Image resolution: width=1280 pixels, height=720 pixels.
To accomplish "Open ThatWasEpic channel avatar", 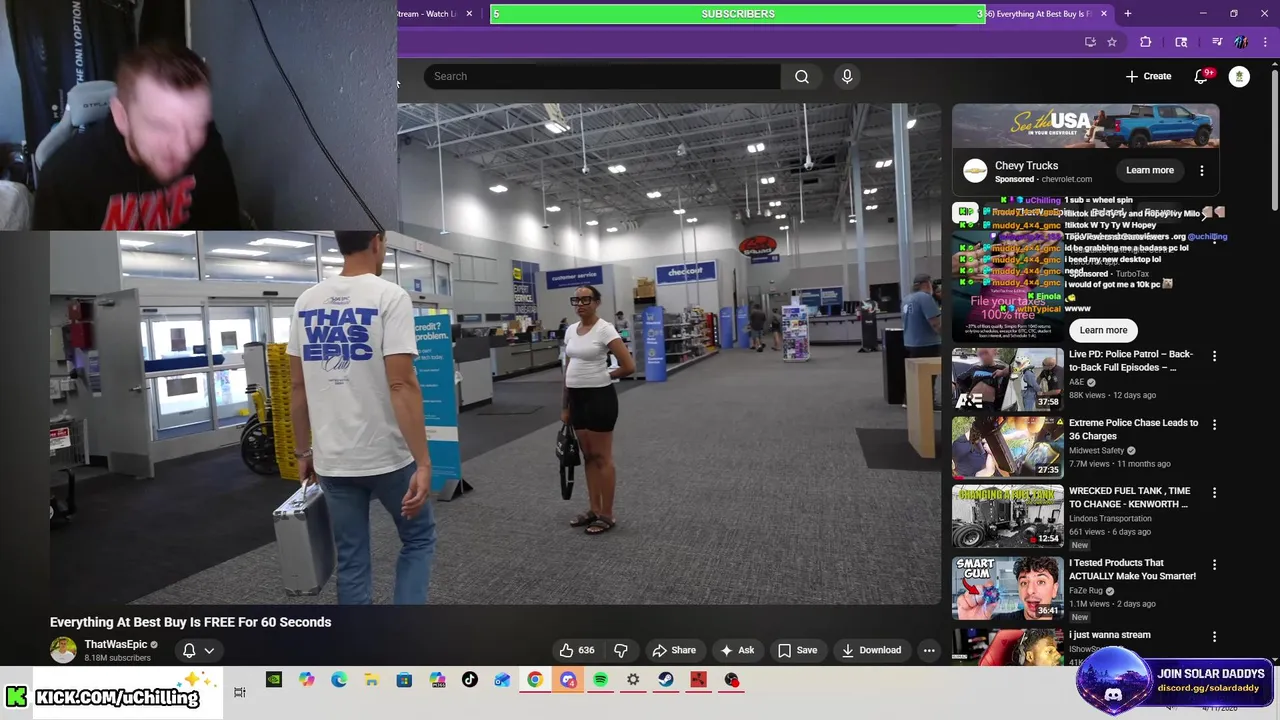I will click(63, 650).
